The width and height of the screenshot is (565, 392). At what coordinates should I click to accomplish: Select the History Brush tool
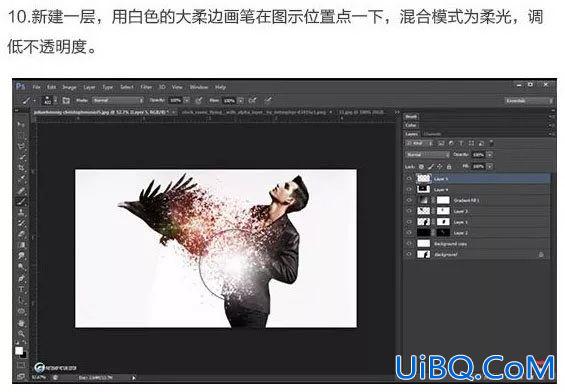pos(21,223)
